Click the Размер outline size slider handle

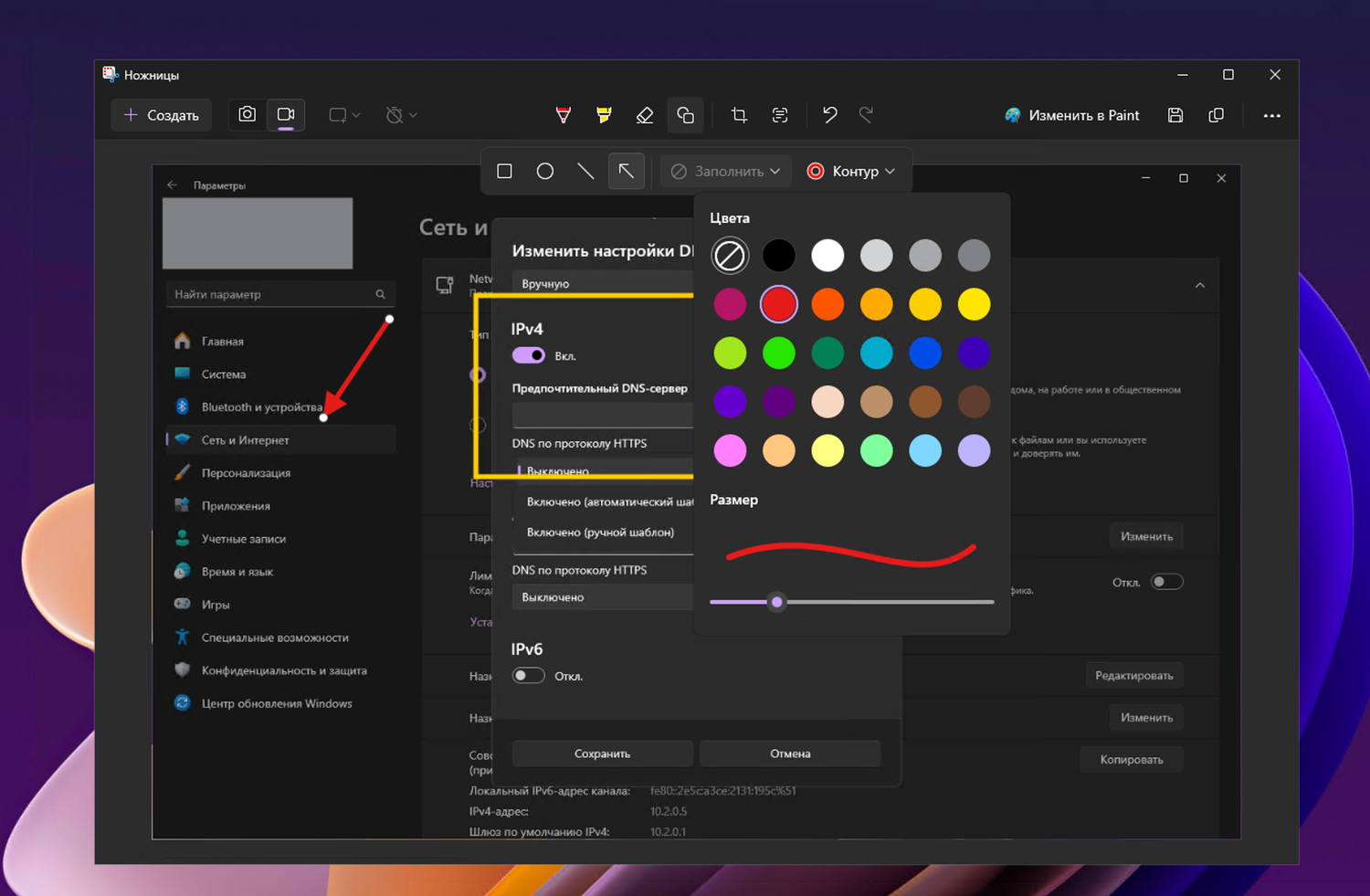pos(777,602)
